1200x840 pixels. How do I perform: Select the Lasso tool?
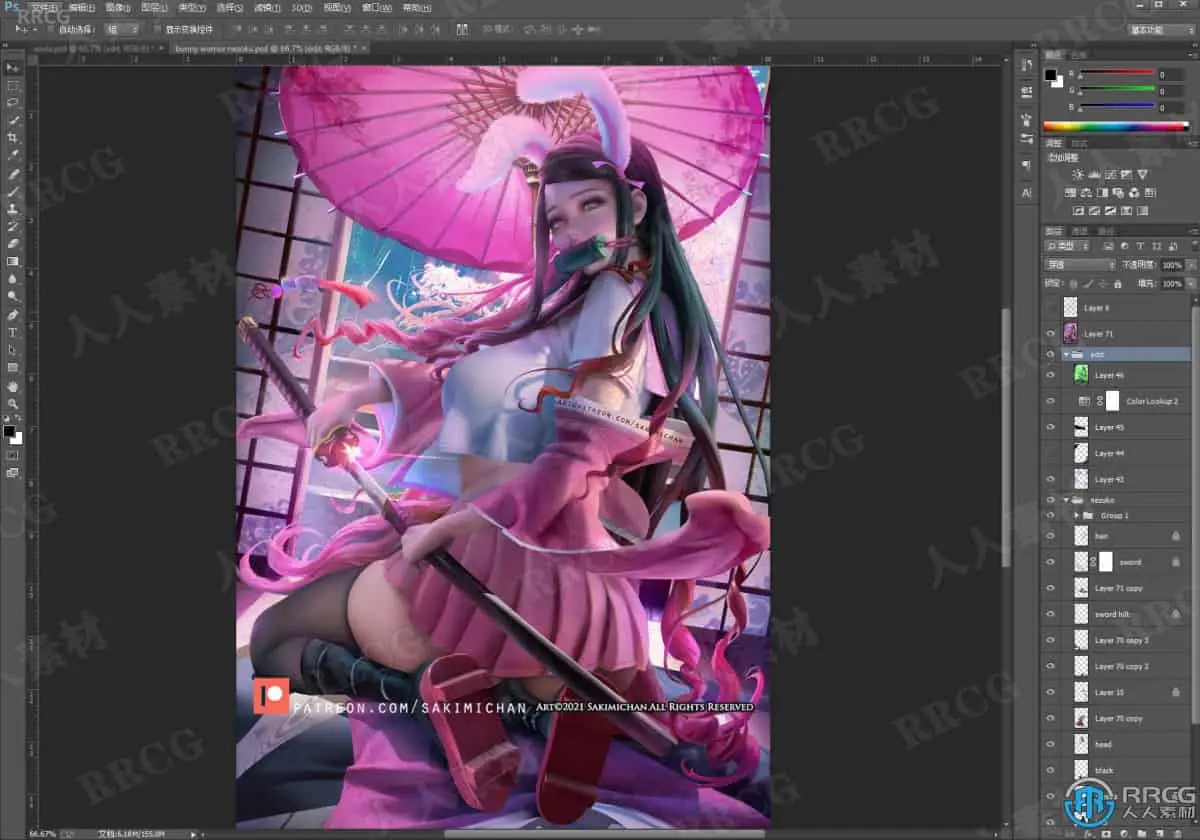(x=13, y=102)
